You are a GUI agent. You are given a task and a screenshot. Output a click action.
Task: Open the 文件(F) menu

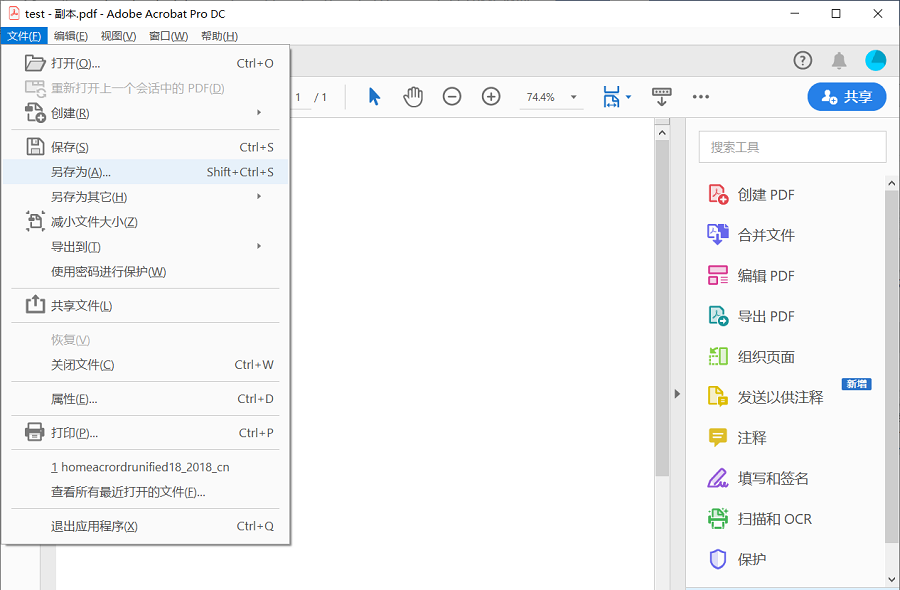pos(24,36)
